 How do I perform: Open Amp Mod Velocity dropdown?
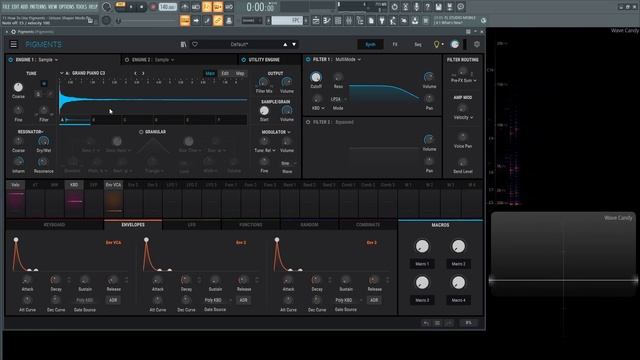coord(463,118)
